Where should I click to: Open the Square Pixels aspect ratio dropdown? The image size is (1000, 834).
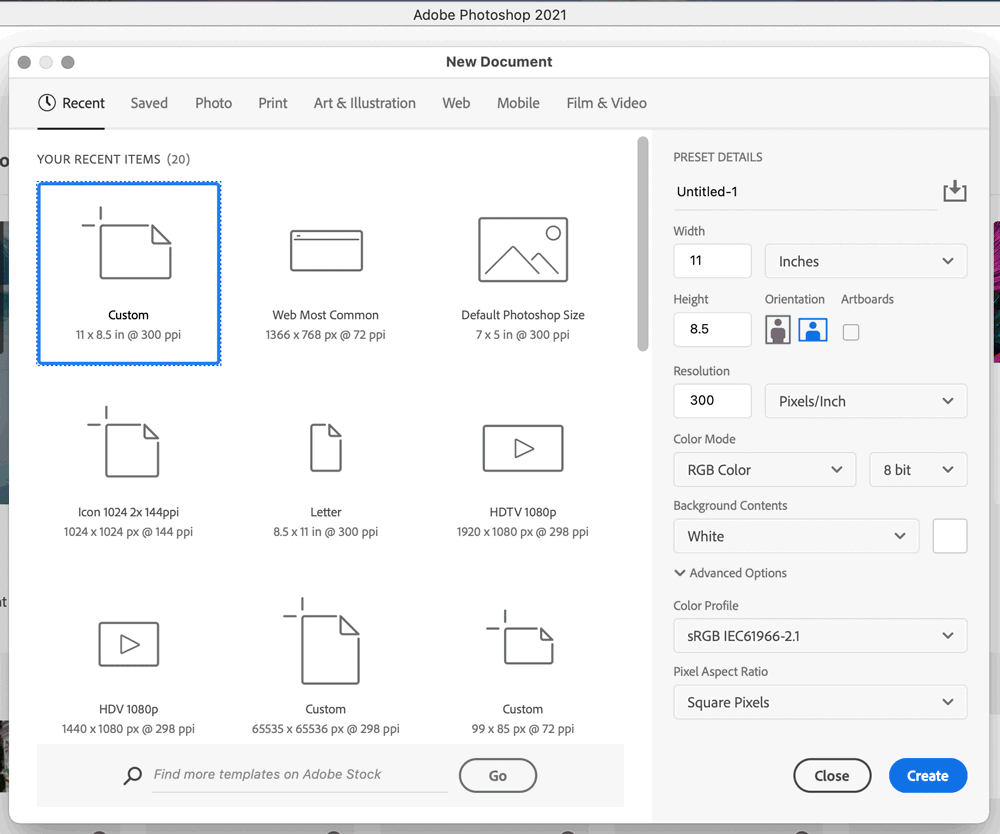(820, 702)
